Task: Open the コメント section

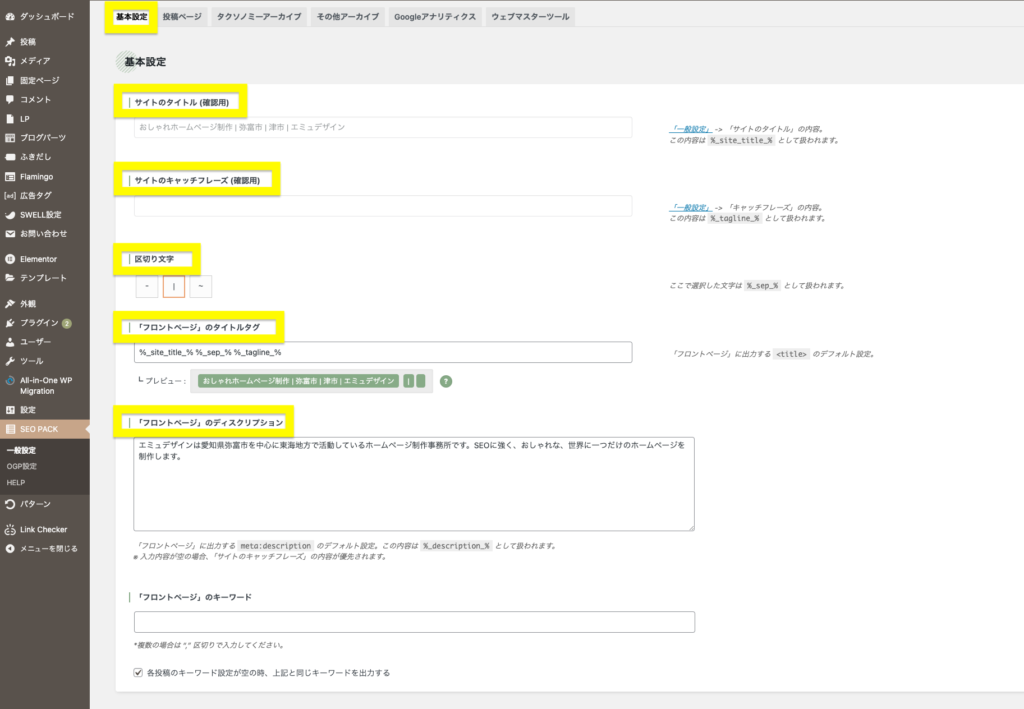Action: tap(35, 99)
